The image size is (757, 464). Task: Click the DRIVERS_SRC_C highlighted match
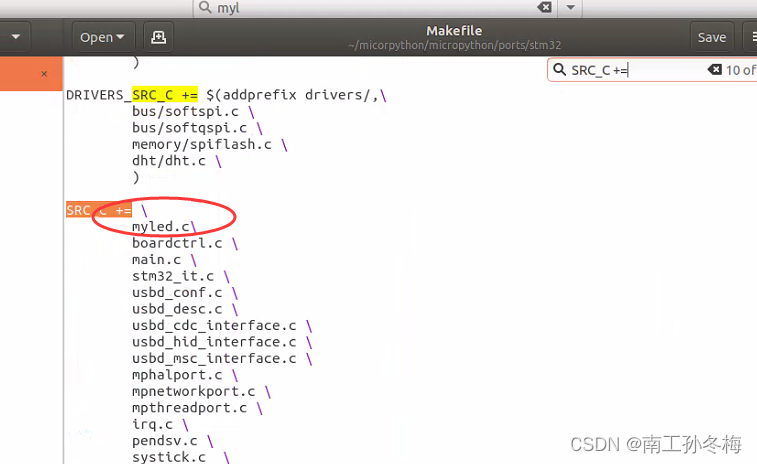165,95
